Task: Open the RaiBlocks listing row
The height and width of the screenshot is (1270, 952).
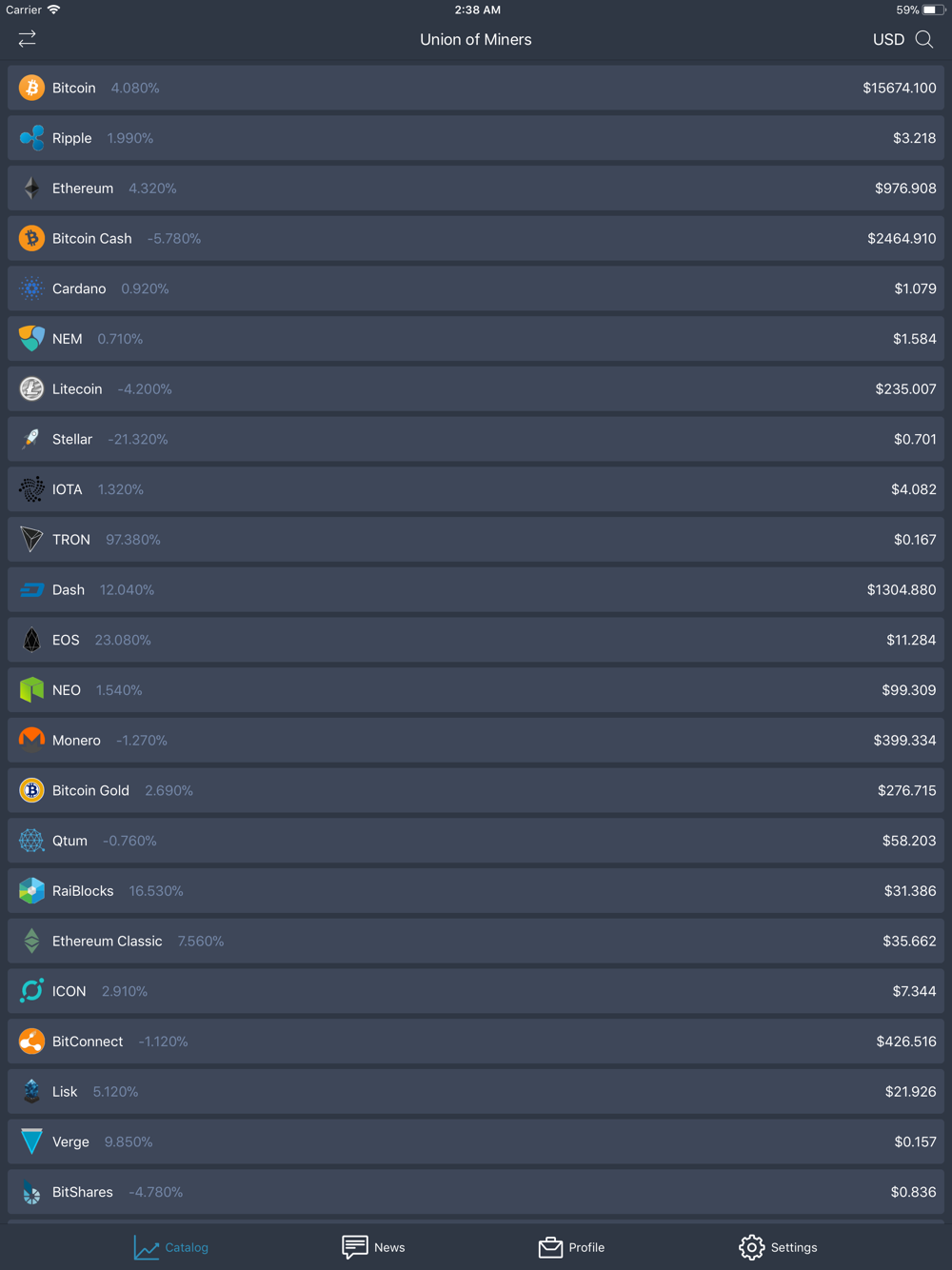Action: pyautogui.click(x=476, y=891)
